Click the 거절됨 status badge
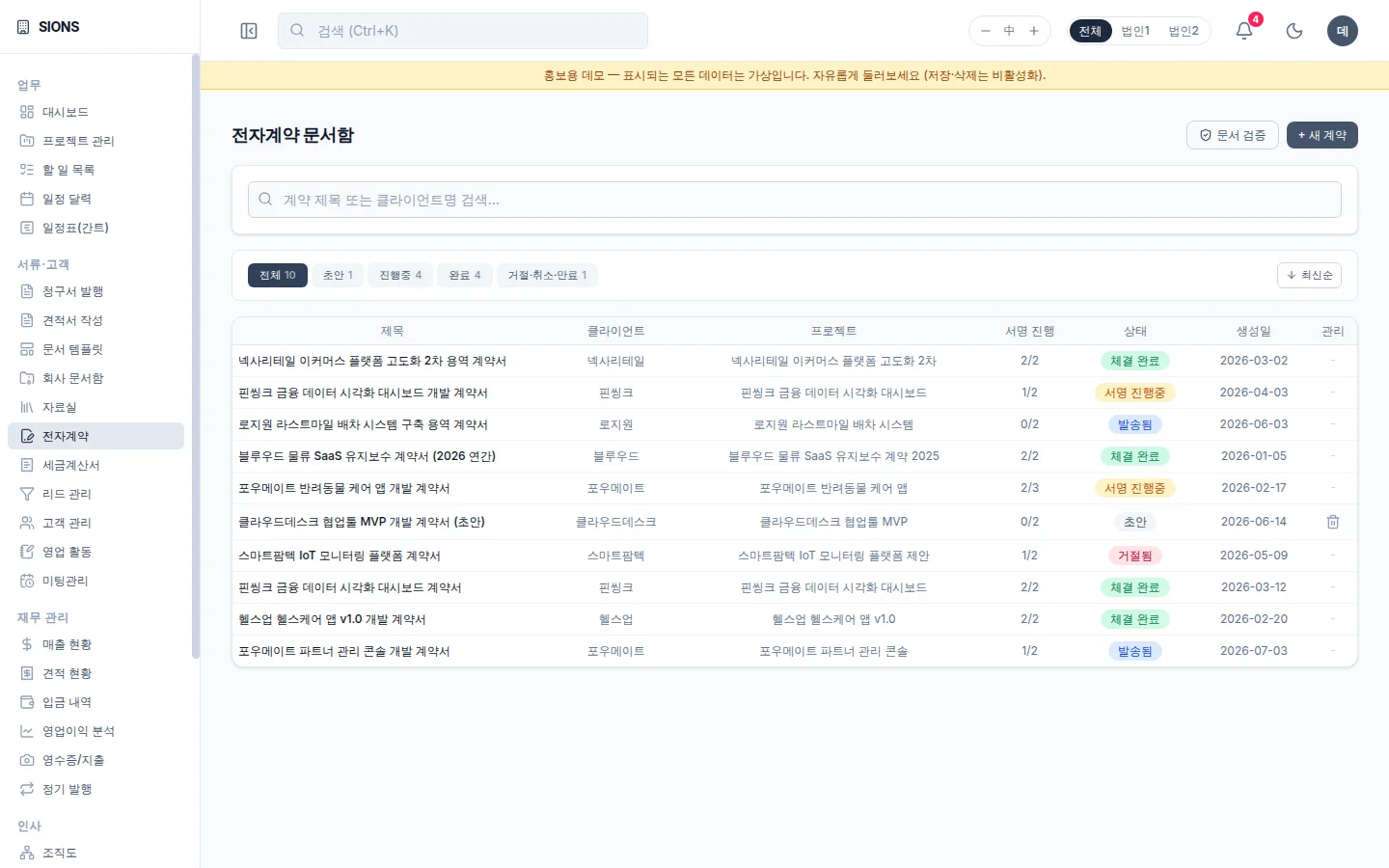The height and width of the screenshot is (868, 1389). click(x=1135, y=556)
